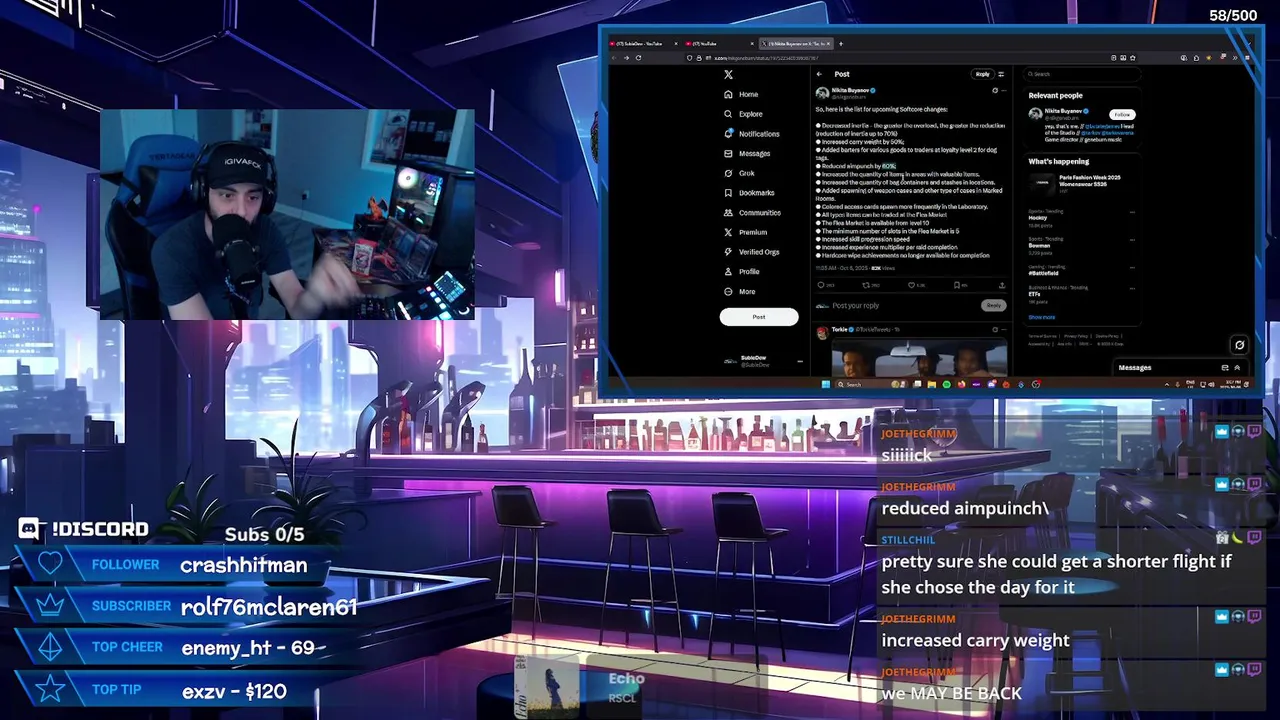This screenshot has height=720, width=1280.
Task: Click the Reply button in the Post header
Action: click(983, 74)
